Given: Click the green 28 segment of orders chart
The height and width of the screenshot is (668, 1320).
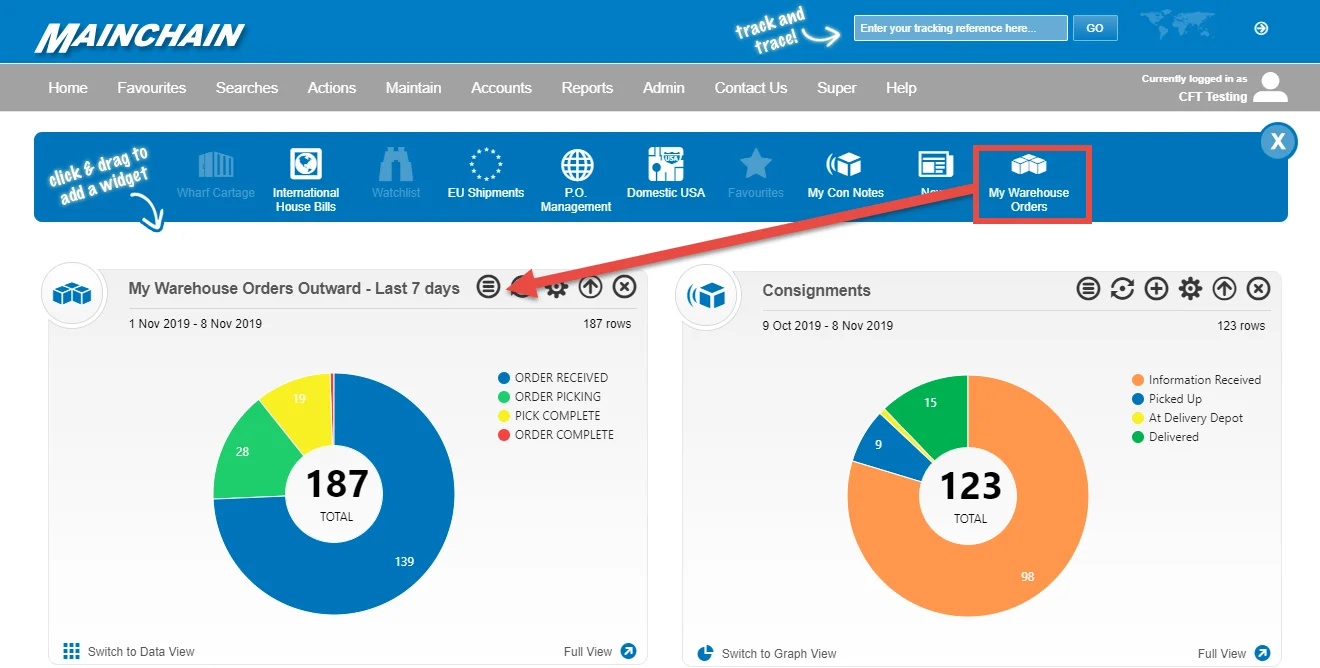Looking at the screenshot, I should pyautogui.click(x=243, y=452).
